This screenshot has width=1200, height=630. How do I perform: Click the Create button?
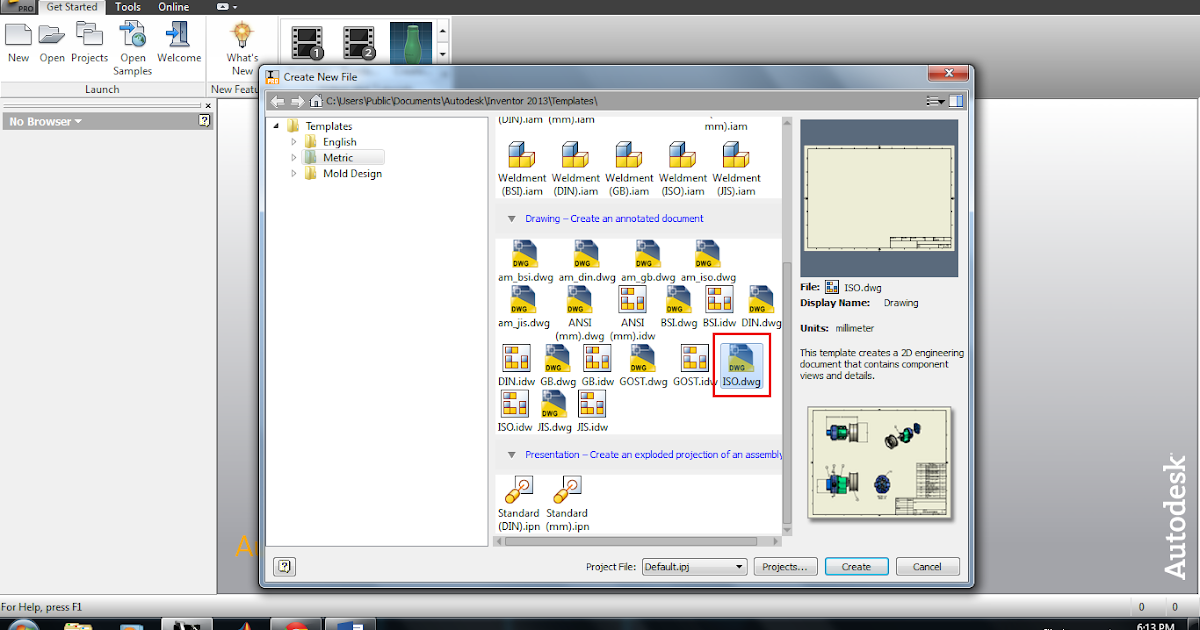click(x=856, y=566)
